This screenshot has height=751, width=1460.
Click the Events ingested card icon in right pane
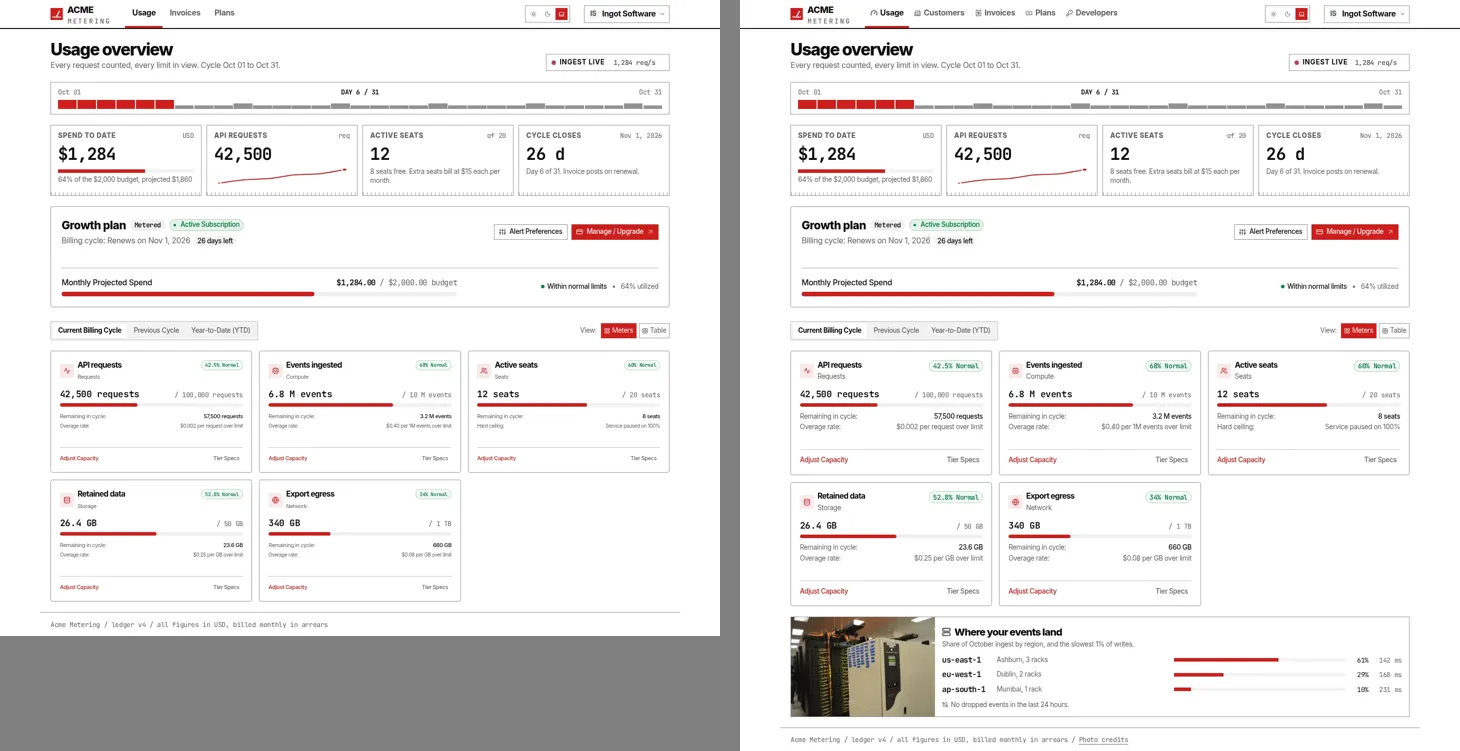tap(1015, 370)
